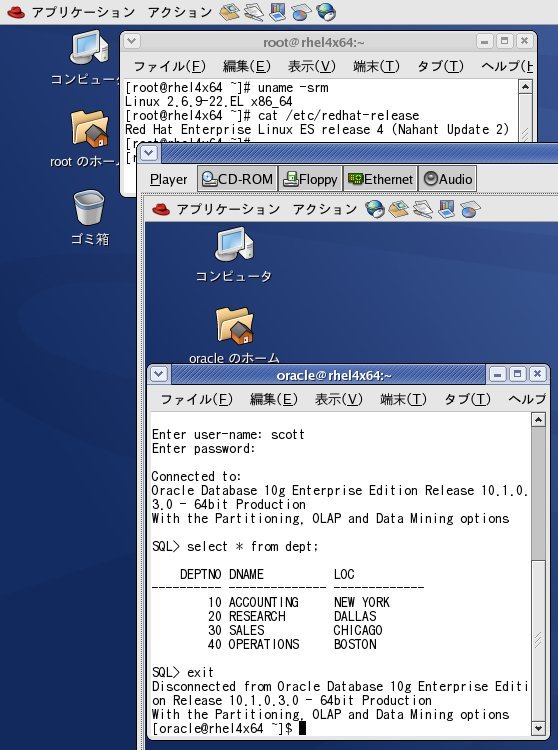Launch mail client icon in guest panel

[398, 209]
